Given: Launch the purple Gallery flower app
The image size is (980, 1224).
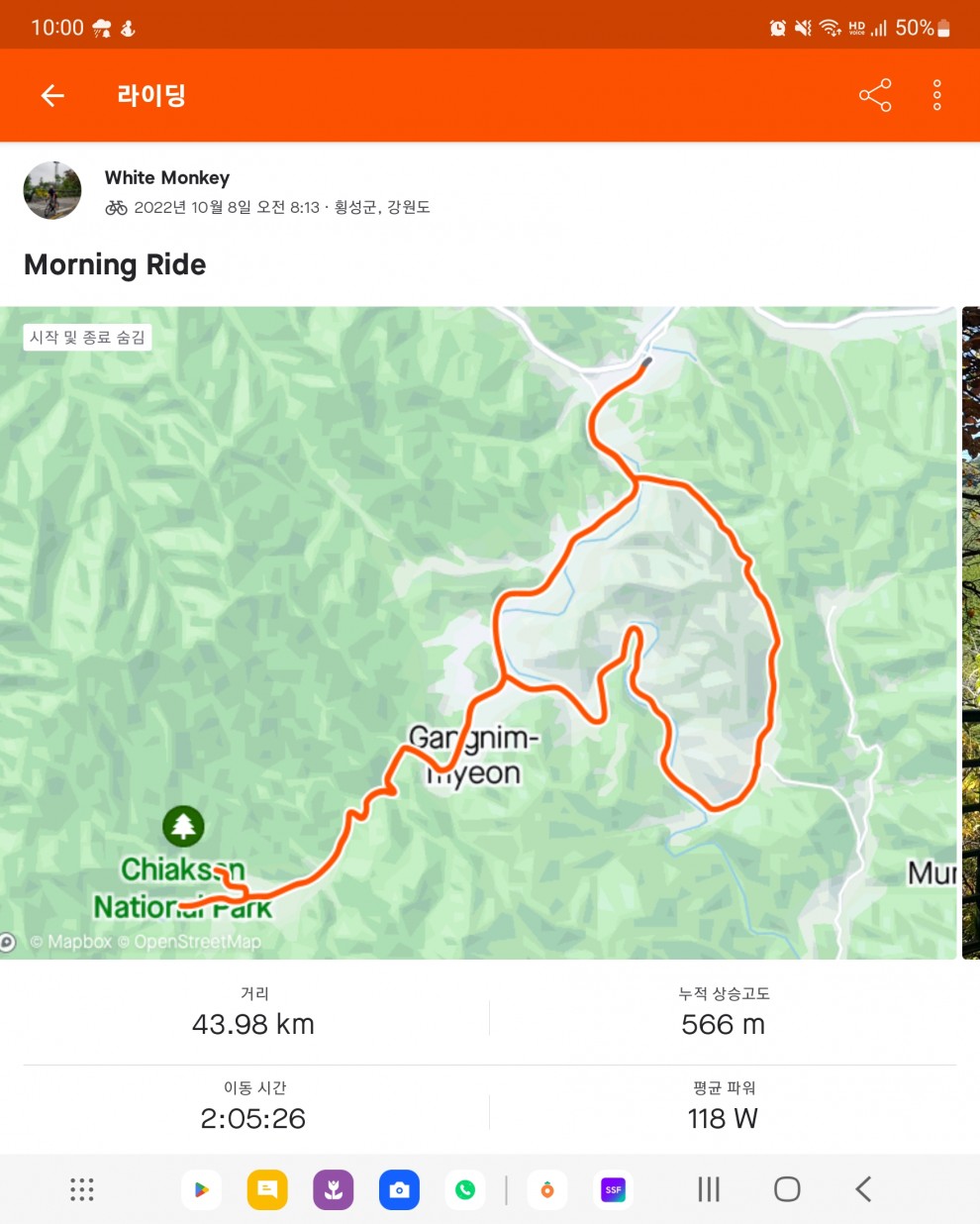Looking at the screenshot, I should (334, 1189).
